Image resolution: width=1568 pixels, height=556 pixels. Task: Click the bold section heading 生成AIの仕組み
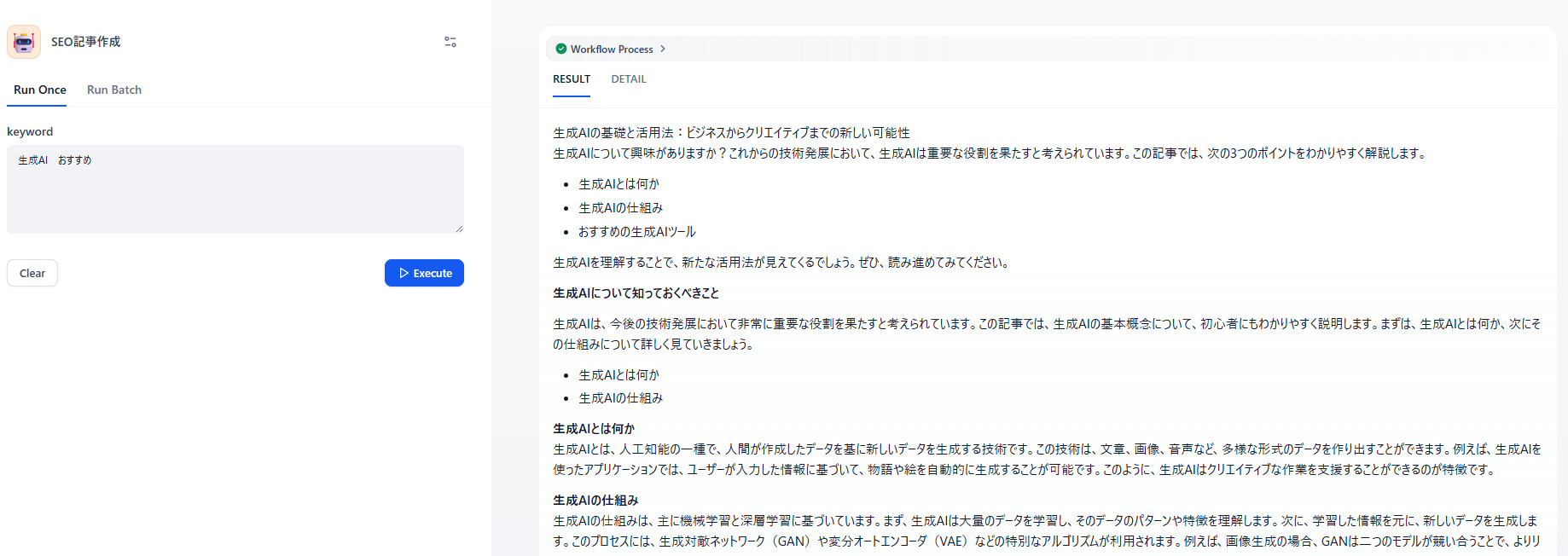pyautogui.click(x=595, y=501)
